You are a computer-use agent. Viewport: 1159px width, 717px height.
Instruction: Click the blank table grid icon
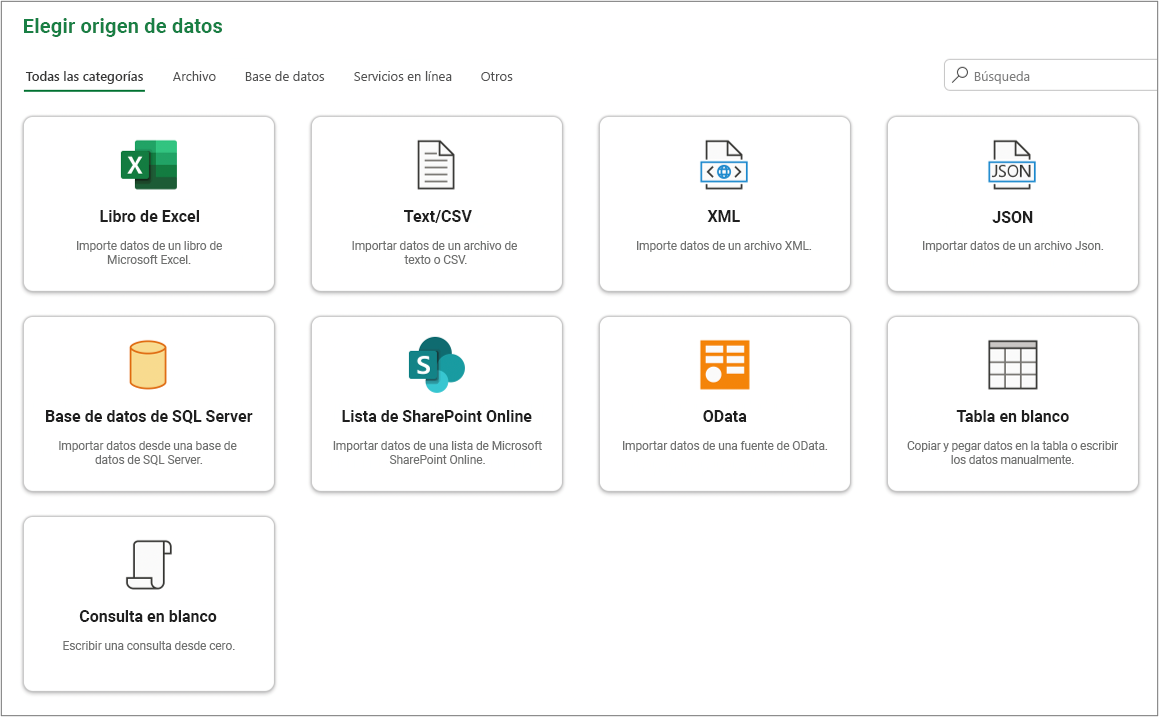click(x=1013, y=364)
